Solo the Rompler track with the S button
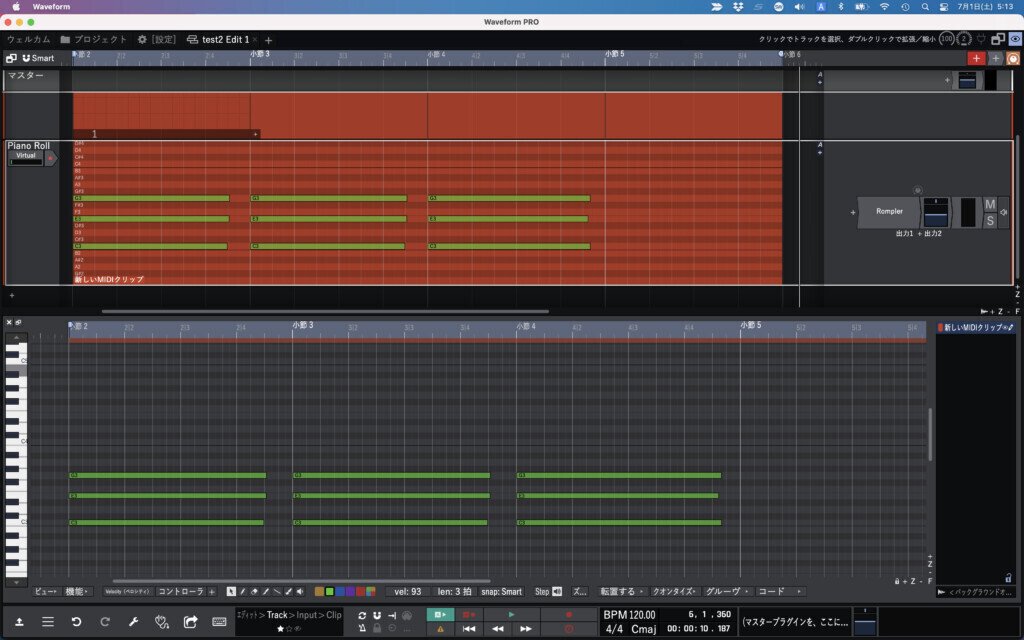 [991, 220]
